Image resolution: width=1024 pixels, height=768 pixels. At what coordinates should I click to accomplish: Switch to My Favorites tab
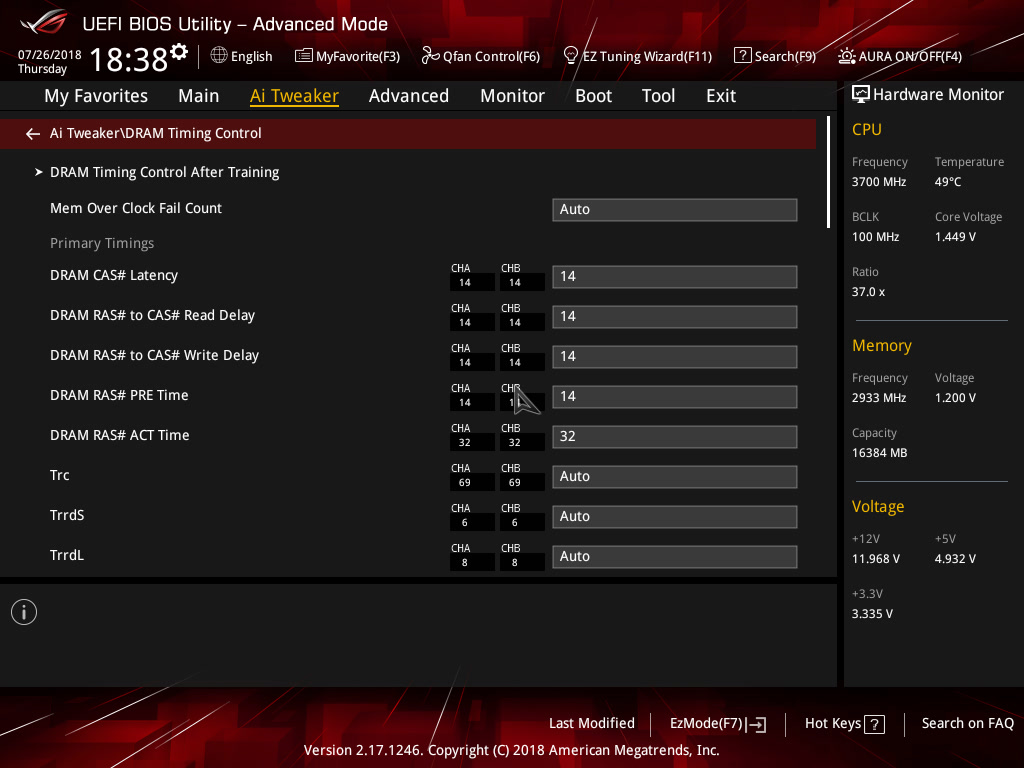tap(96, 96)
